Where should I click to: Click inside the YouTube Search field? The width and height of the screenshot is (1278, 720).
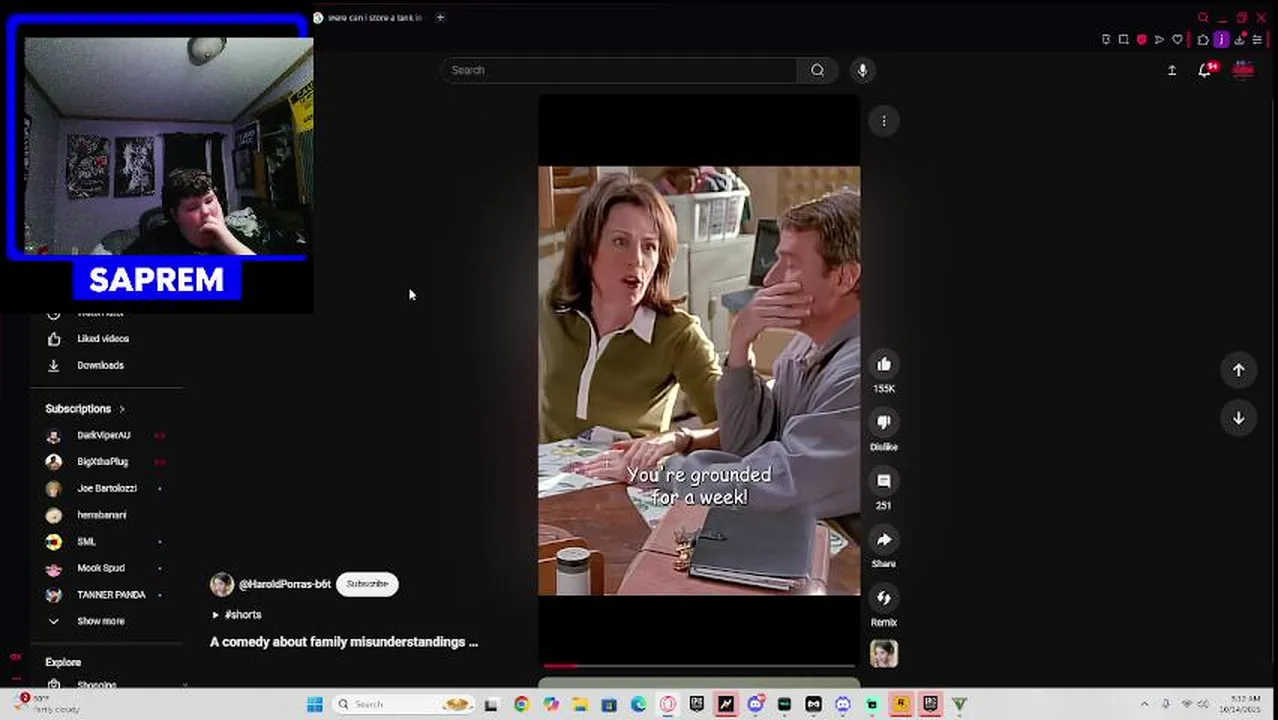[x=620, y=70]
